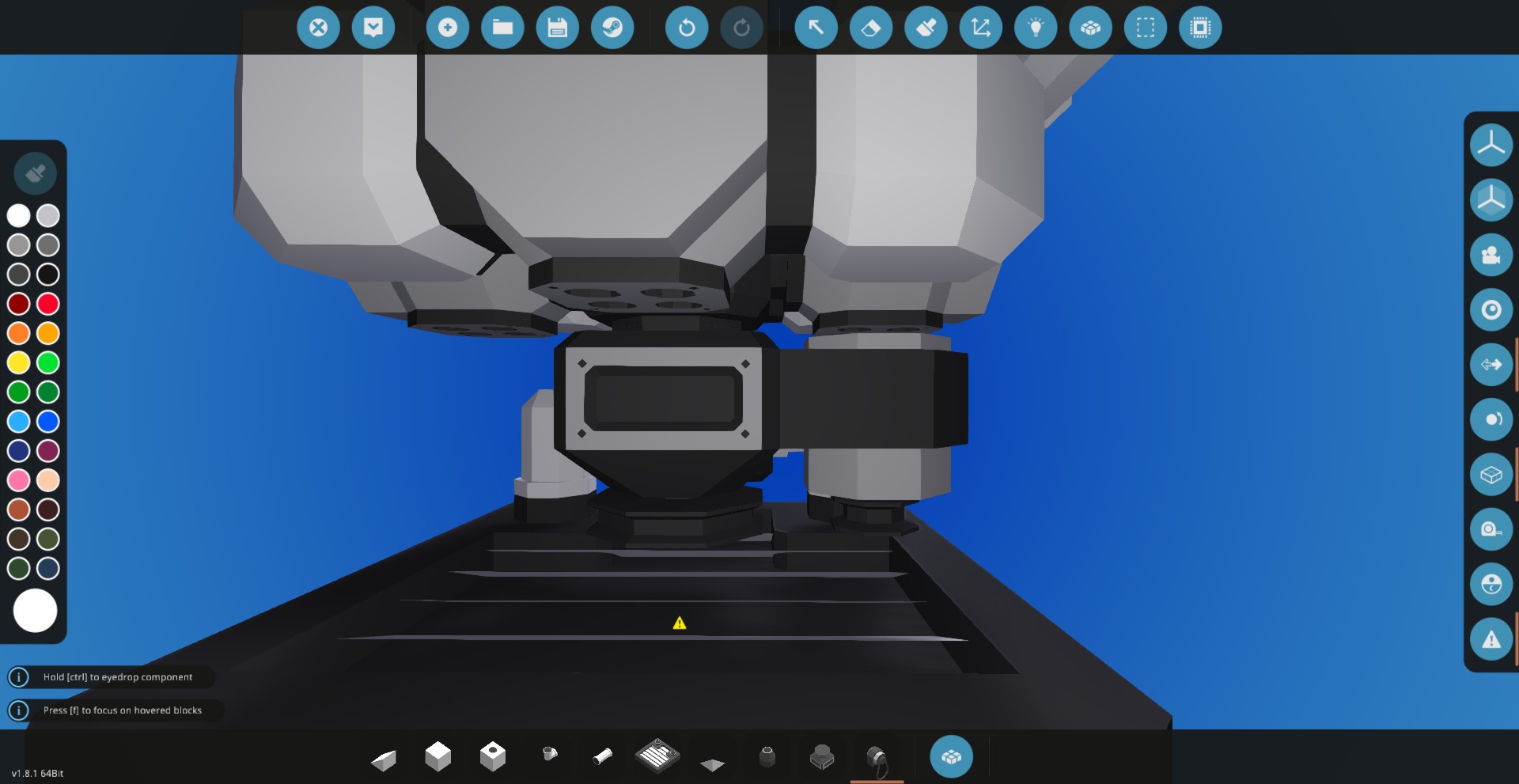Select the straight pipe component in the hotbar
This screenshot has height=784, width=1519.
tap(603, 757)
